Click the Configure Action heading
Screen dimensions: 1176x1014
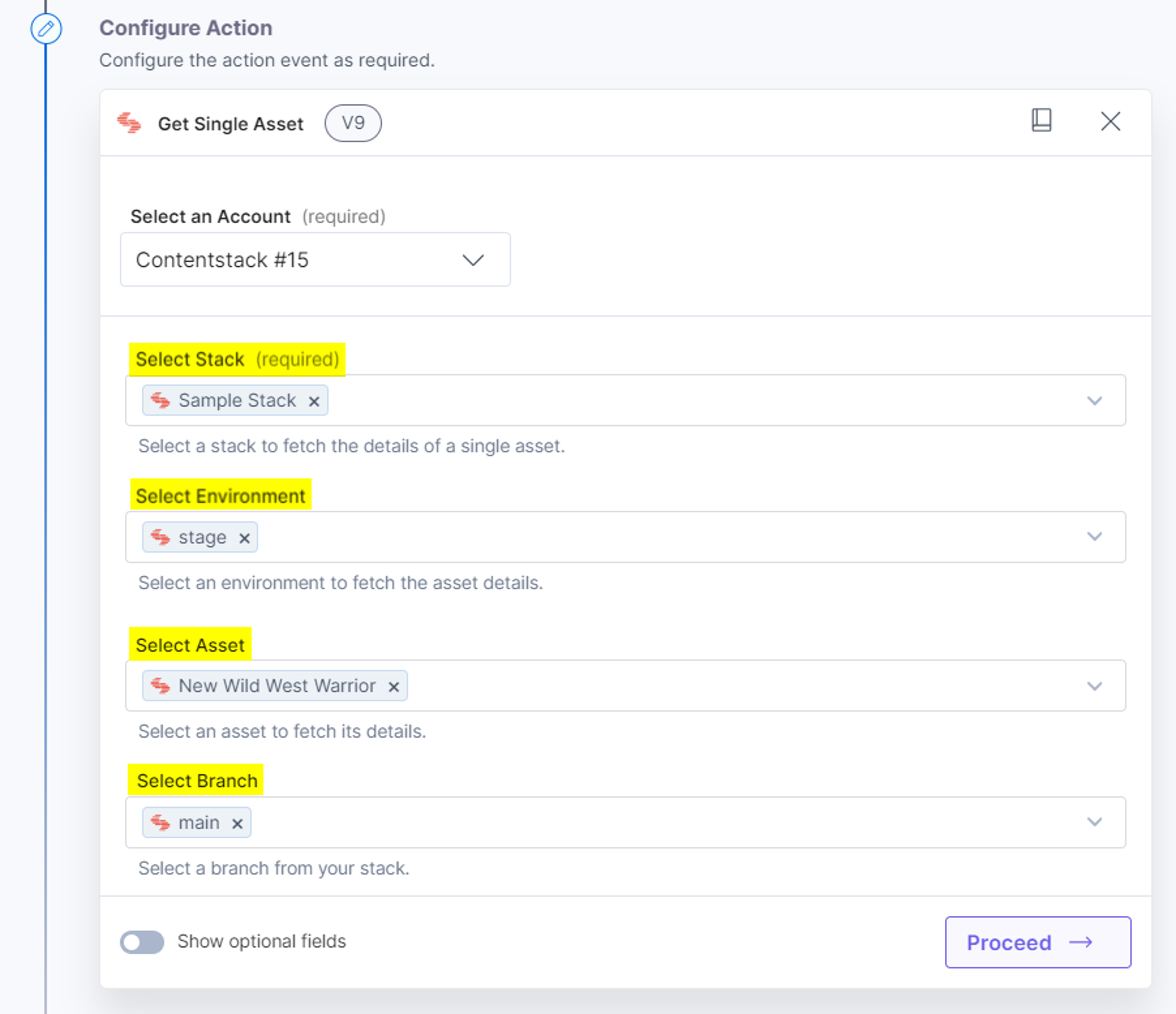(186, 28)
